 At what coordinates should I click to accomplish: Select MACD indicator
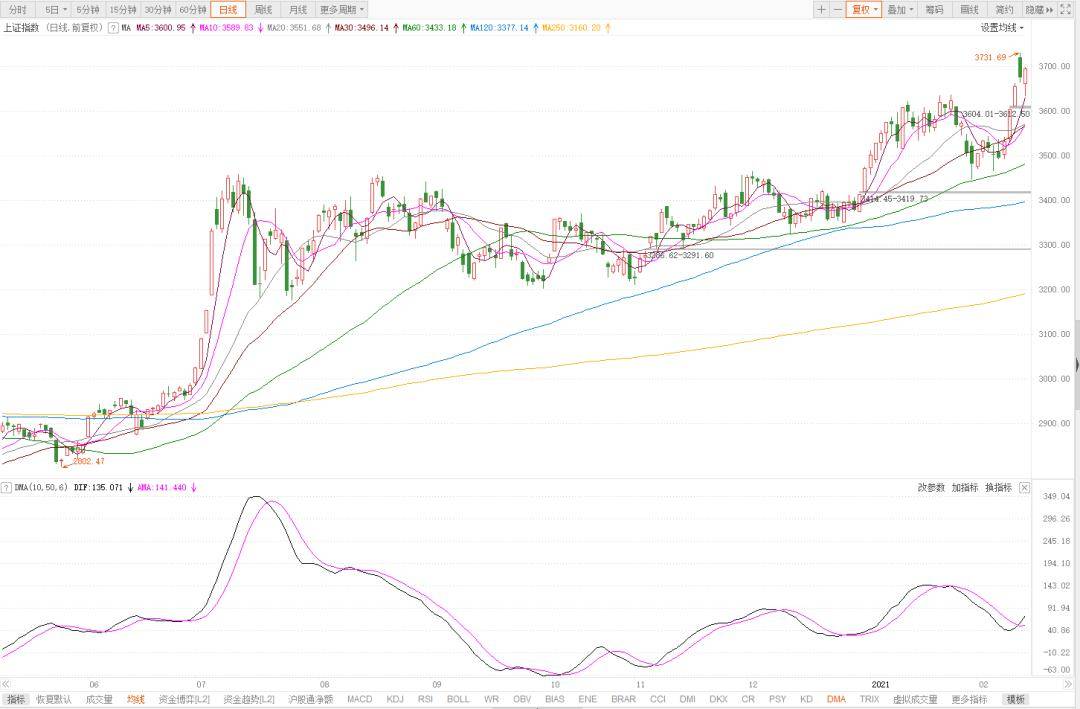(x=360, y=699)
